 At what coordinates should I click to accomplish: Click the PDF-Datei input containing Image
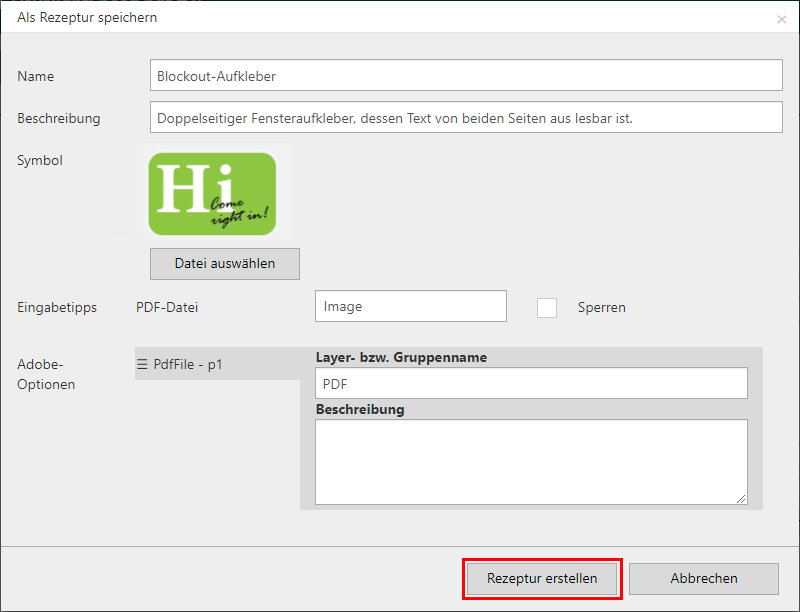click(411, 306)
